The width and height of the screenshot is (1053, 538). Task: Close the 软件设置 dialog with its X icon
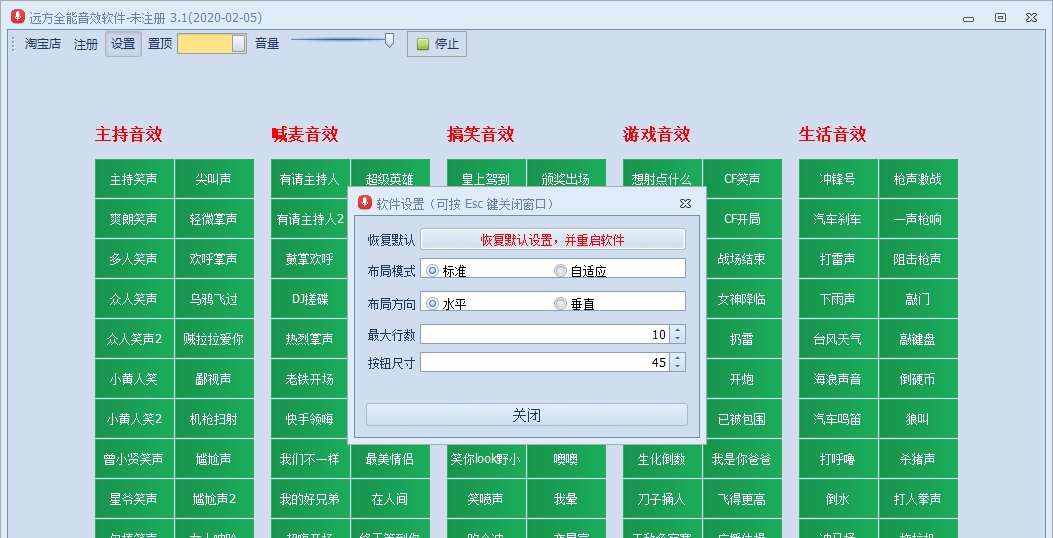point(685,204)
